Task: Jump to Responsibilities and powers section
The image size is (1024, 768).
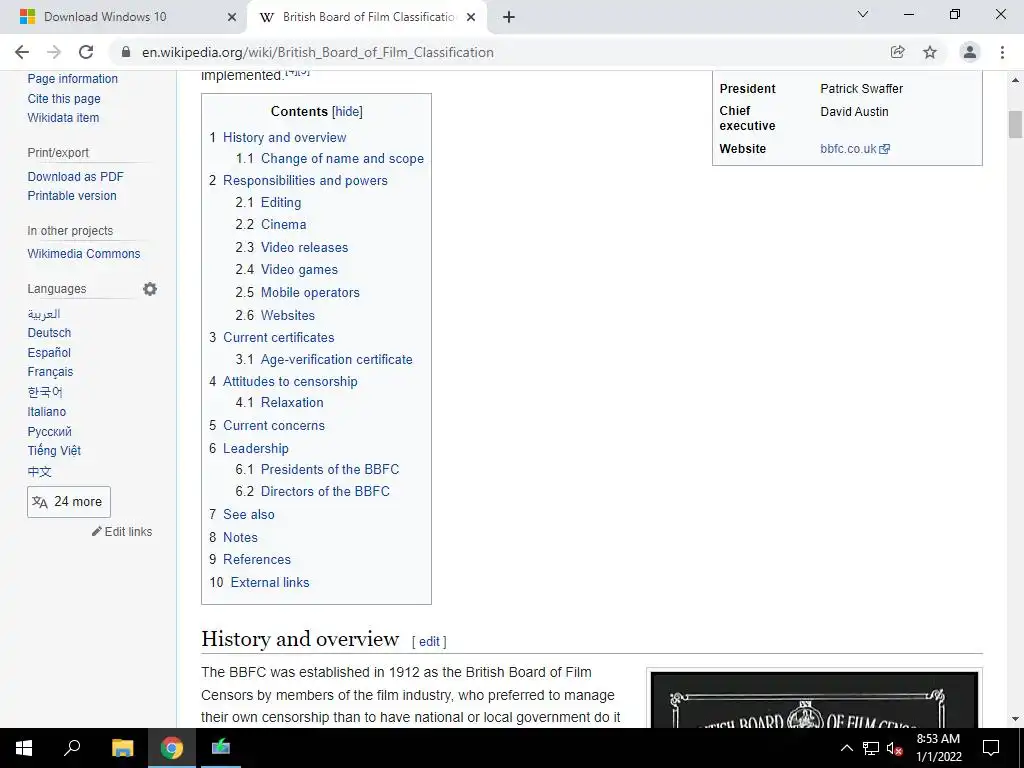Action: click(305, 180)
